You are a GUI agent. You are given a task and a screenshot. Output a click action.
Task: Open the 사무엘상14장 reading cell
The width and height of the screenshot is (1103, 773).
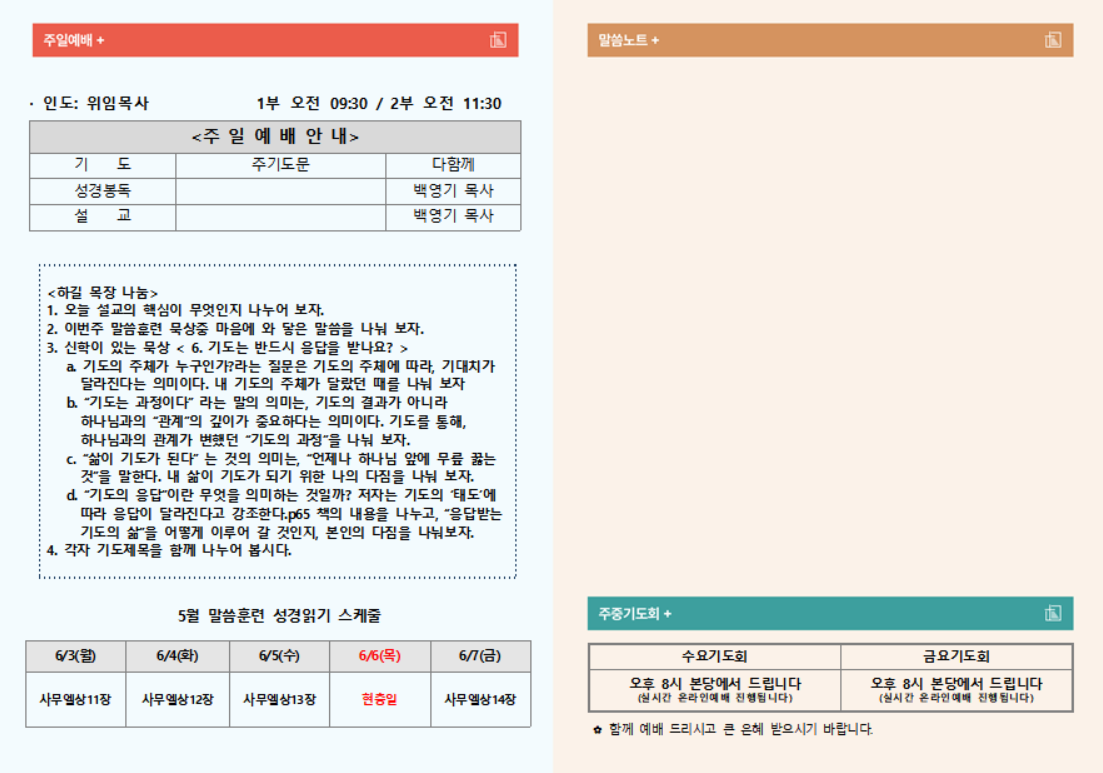point(481,699)
